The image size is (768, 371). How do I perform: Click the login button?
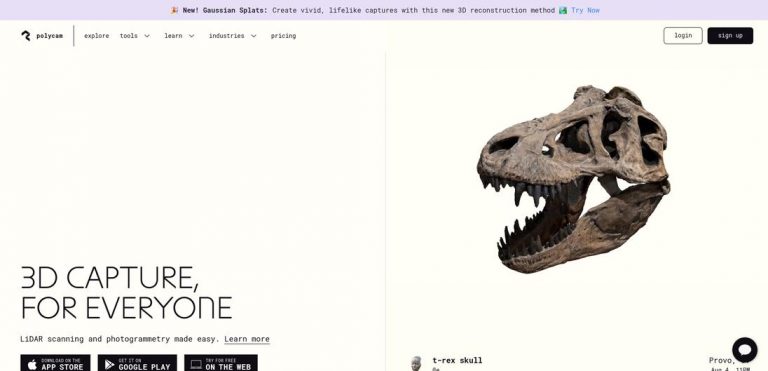tap(683, 36)
